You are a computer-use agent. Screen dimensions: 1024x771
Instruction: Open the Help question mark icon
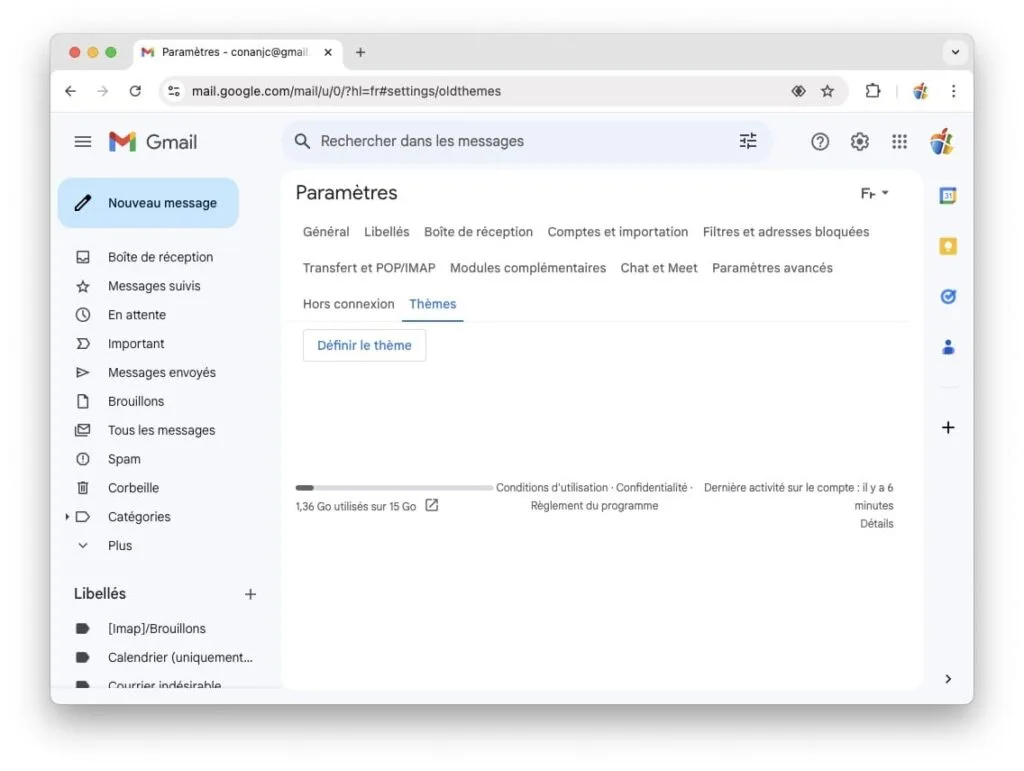click(820, 142)
